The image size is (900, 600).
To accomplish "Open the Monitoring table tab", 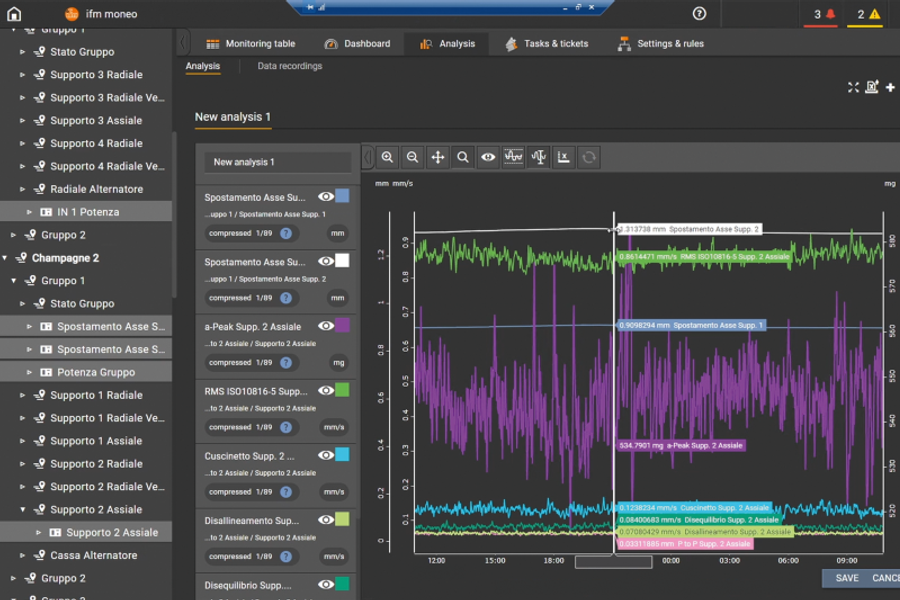I will point(251,44).
